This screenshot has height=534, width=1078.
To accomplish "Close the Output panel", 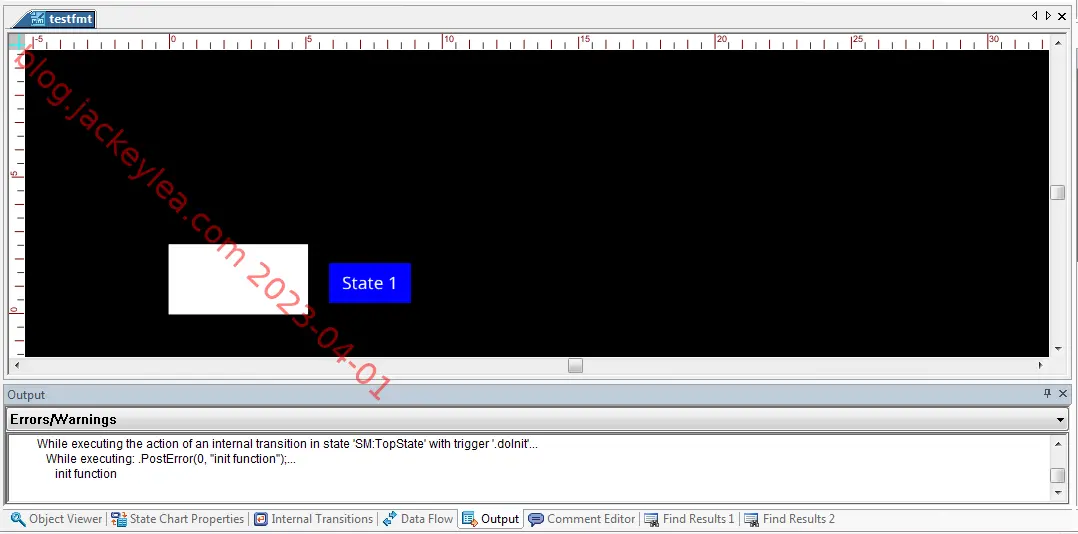I will coord(1063,394).
